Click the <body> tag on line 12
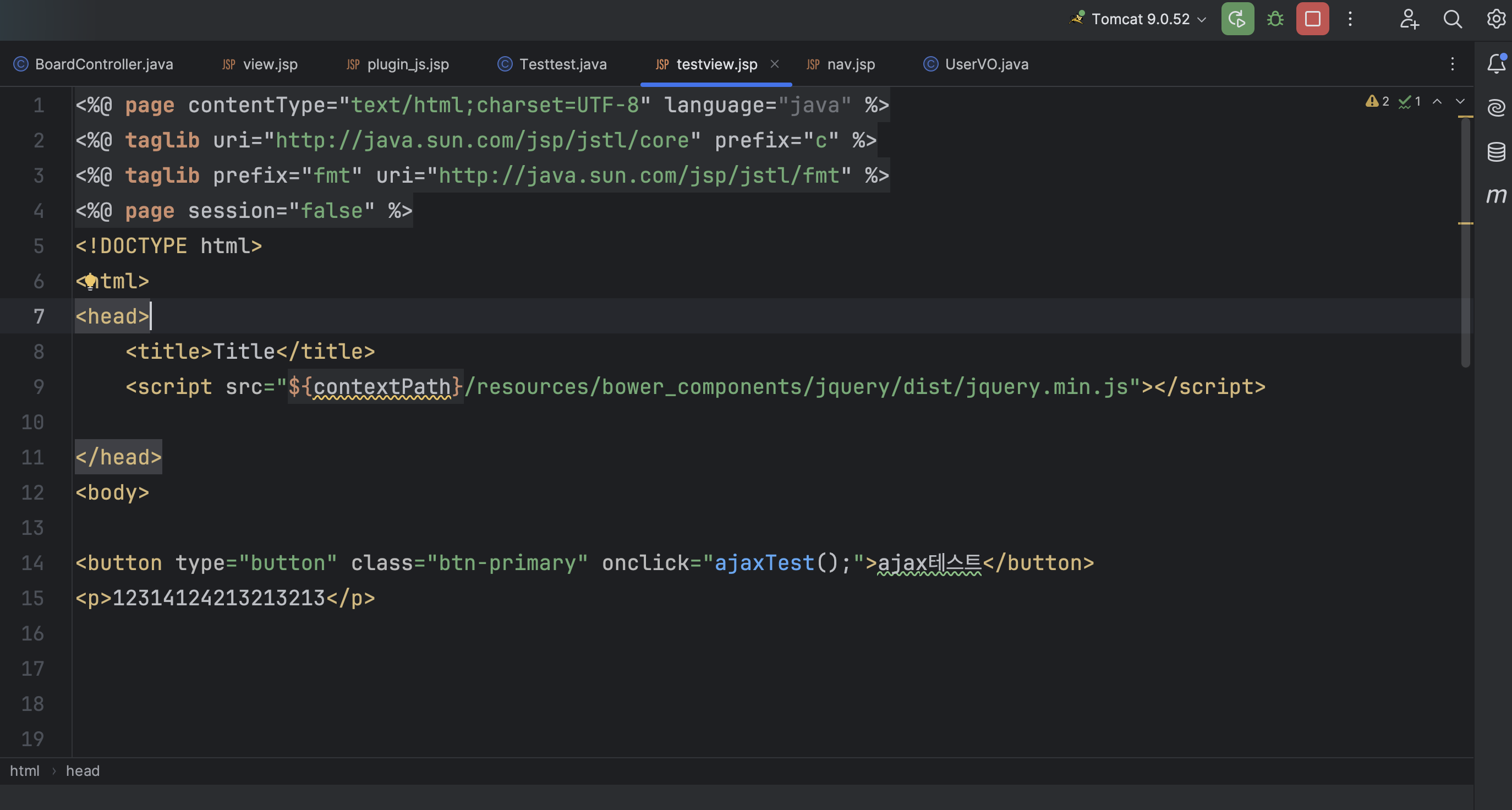Screen dimensions: 1512x810 tap(112, 492)
